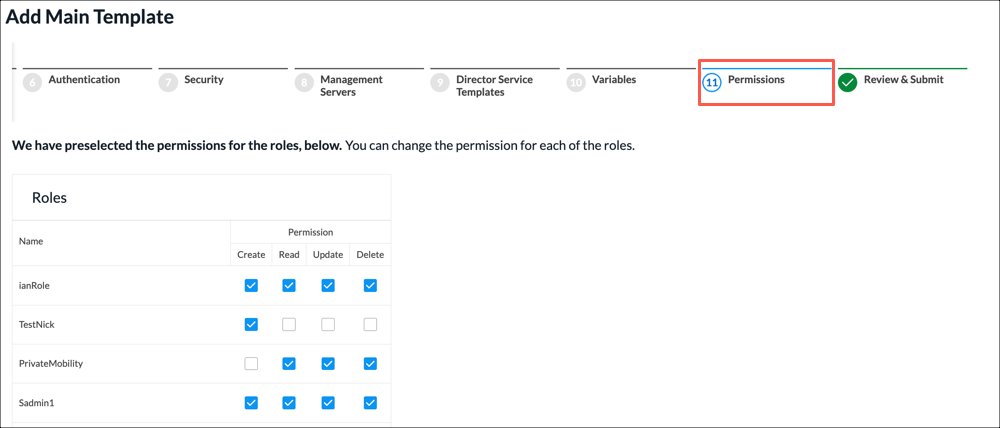Image resolution: width=1000 pixels, height=428 pixels.
Task: Click the ianRole role name
Action: click(34, 285)
